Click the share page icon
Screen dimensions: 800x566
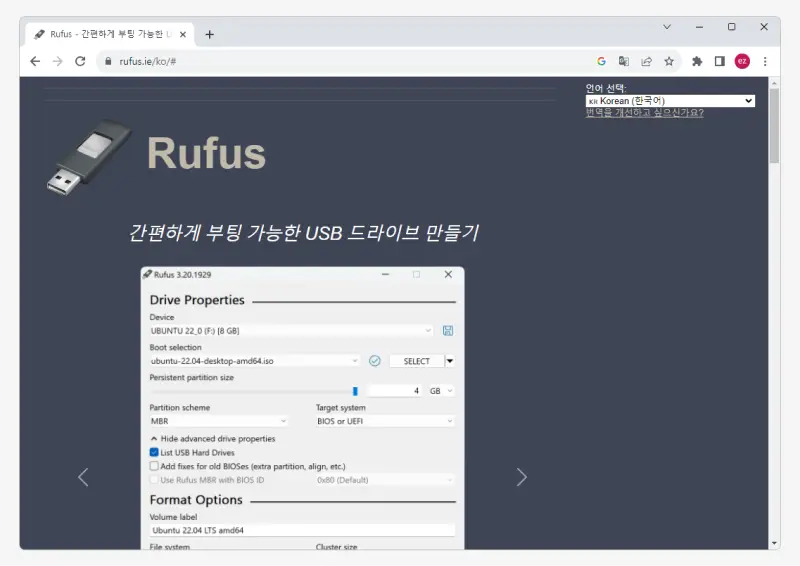tap(646, 61)
